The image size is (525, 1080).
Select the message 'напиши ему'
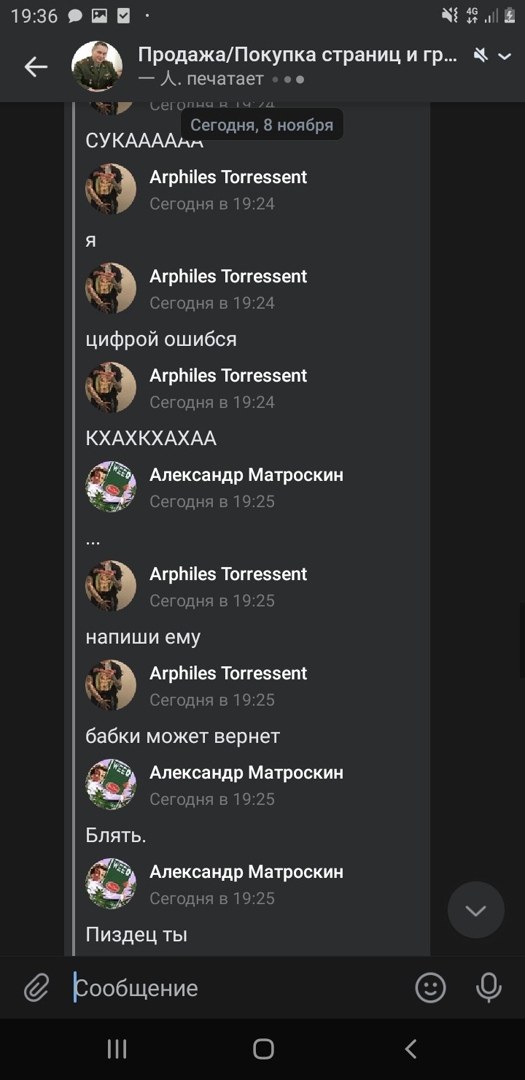[x=143, y=637]
